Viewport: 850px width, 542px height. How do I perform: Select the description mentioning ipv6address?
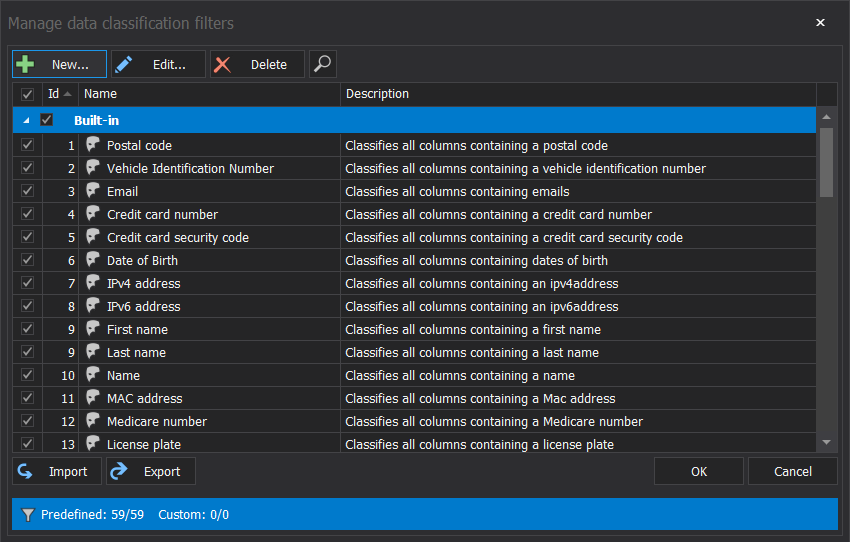tap(481, 307)
